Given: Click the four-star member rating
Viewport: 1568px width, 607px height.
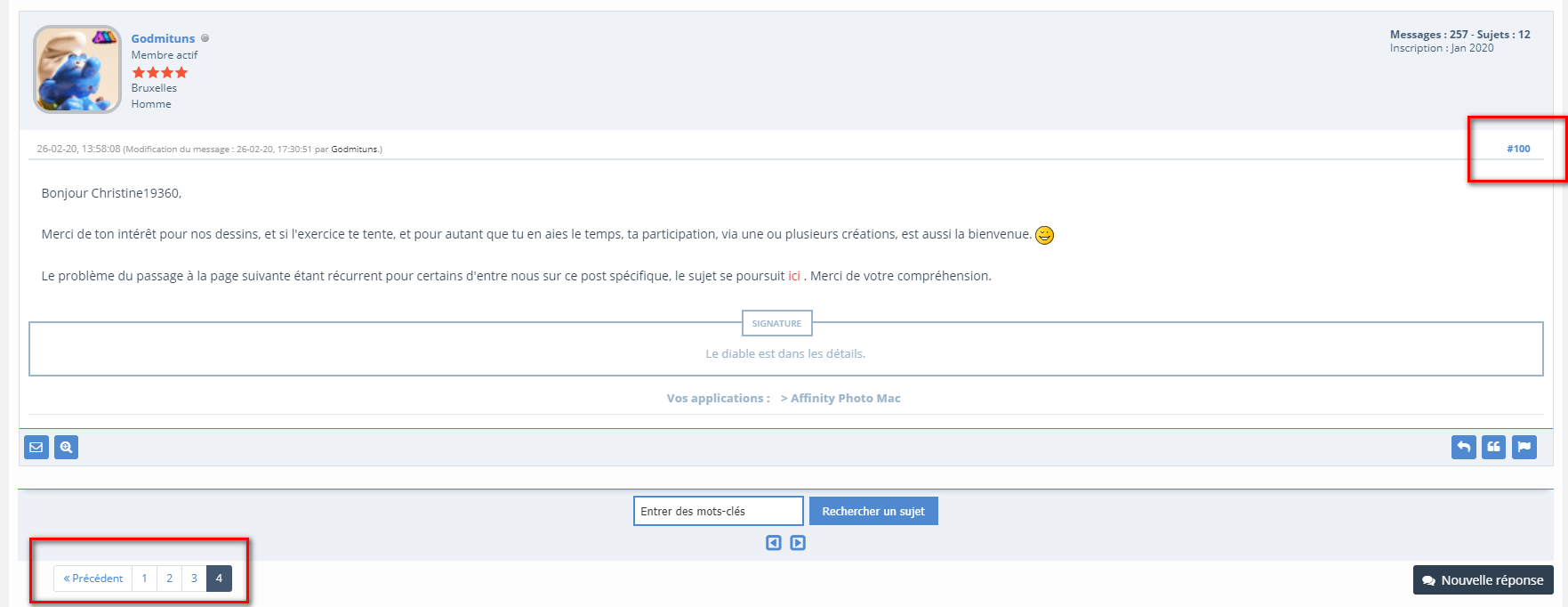Looking at the screenshot, I should tap(160, 72).
